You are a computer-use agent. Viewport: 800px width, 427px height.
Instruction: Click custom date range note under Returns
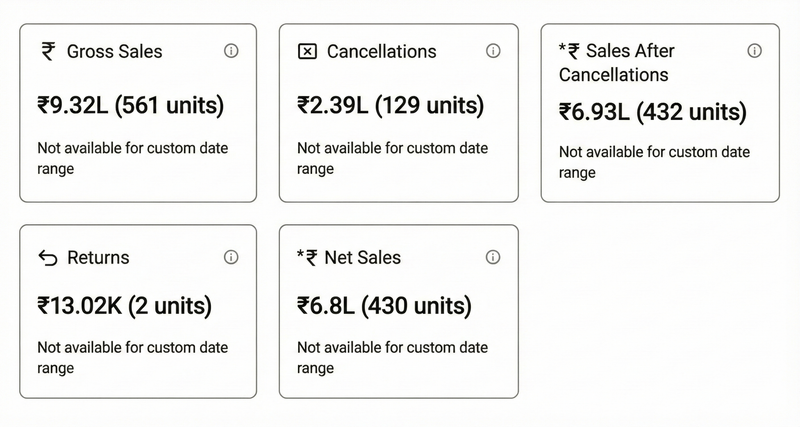pyautogui.click(x=133, y=357)
